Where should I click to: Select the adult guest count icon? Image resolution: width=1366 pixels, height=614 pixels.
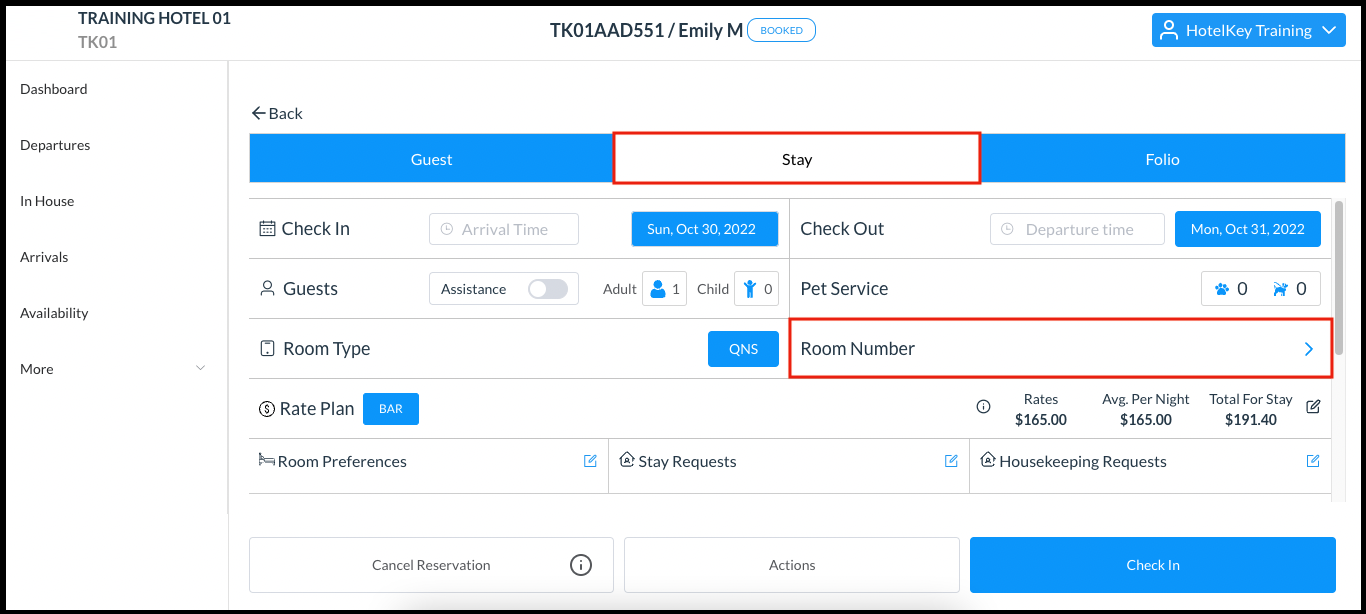pyautogui.click(x=658, y=289)
